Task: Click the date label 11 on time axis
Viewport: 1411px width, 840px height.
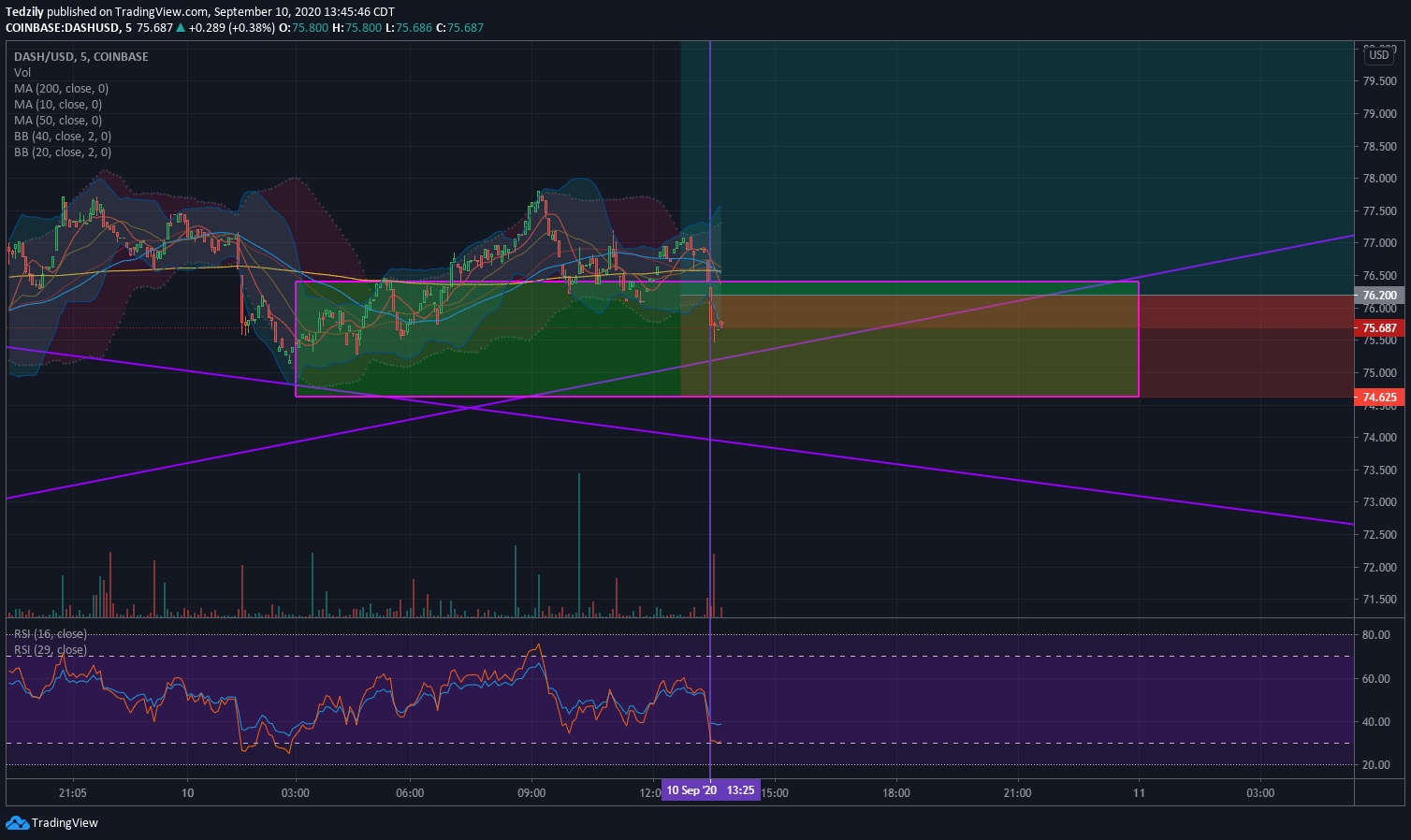Action: point(1139,793)
